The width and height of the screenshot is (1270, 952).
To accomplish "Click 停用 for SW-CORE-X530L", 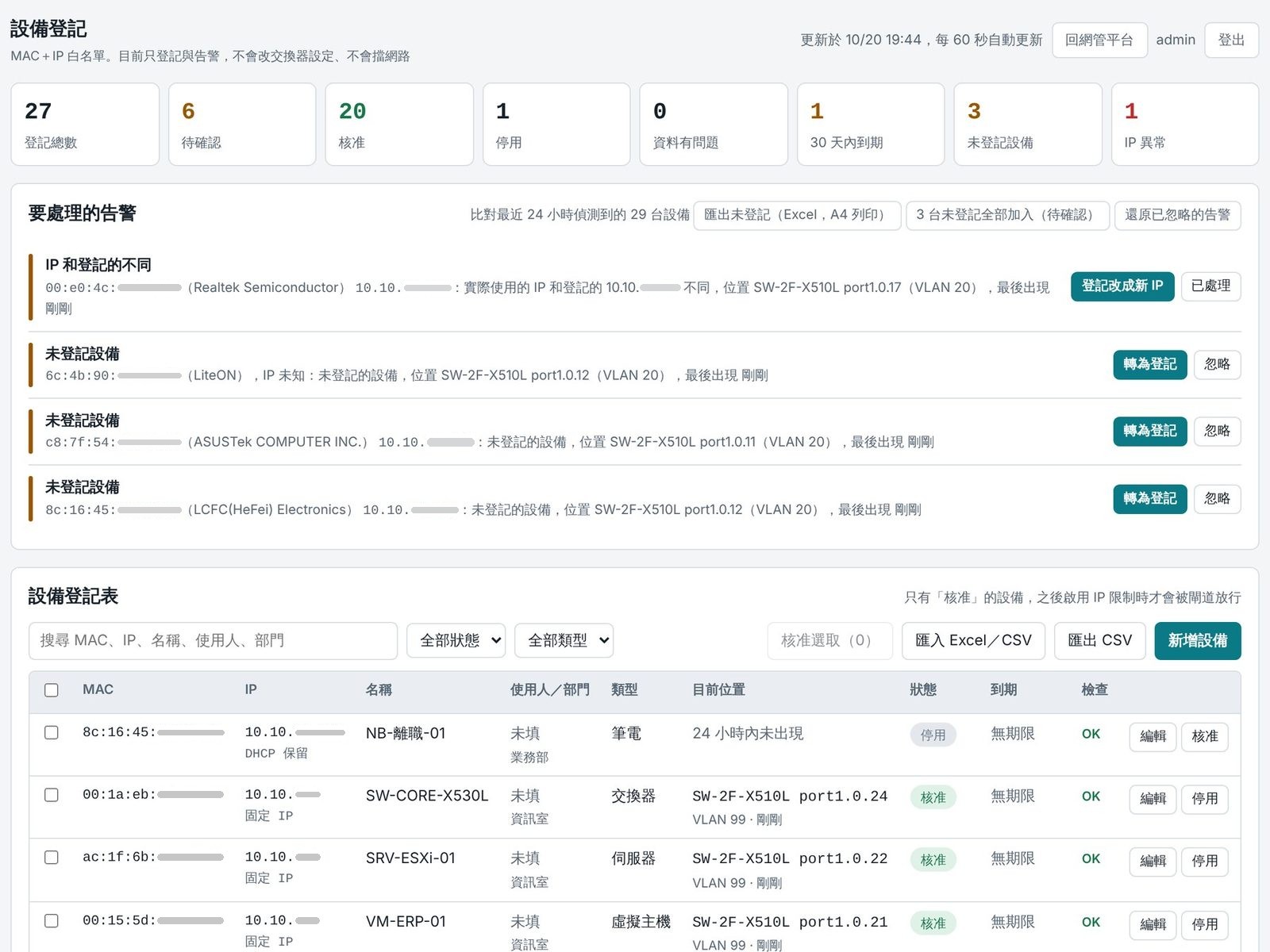I will [x=1204, y=799].
